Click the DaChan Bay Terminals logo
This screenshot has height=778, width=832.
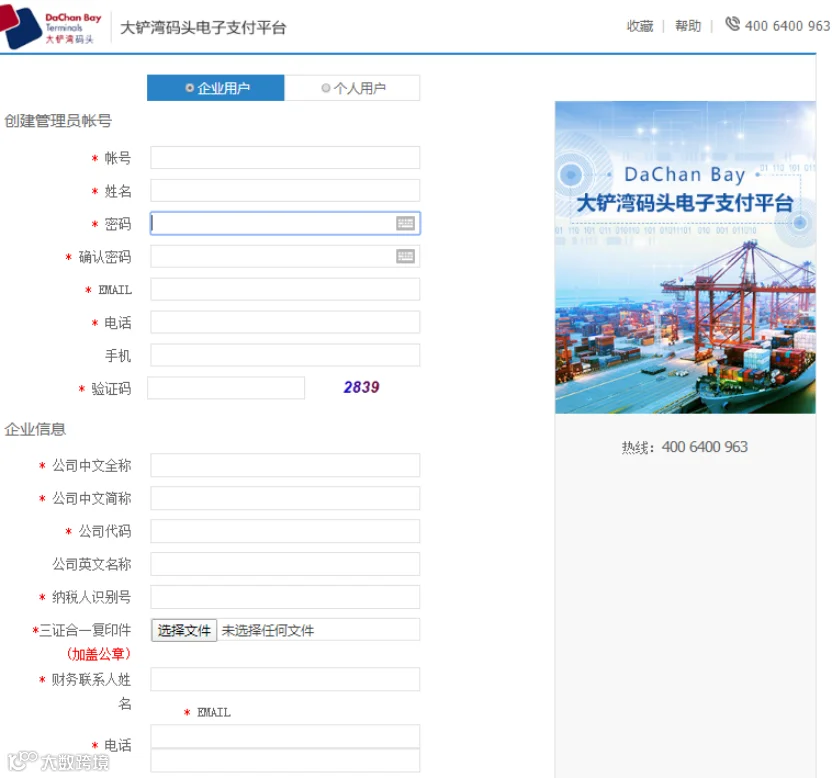tap(50, 27)
